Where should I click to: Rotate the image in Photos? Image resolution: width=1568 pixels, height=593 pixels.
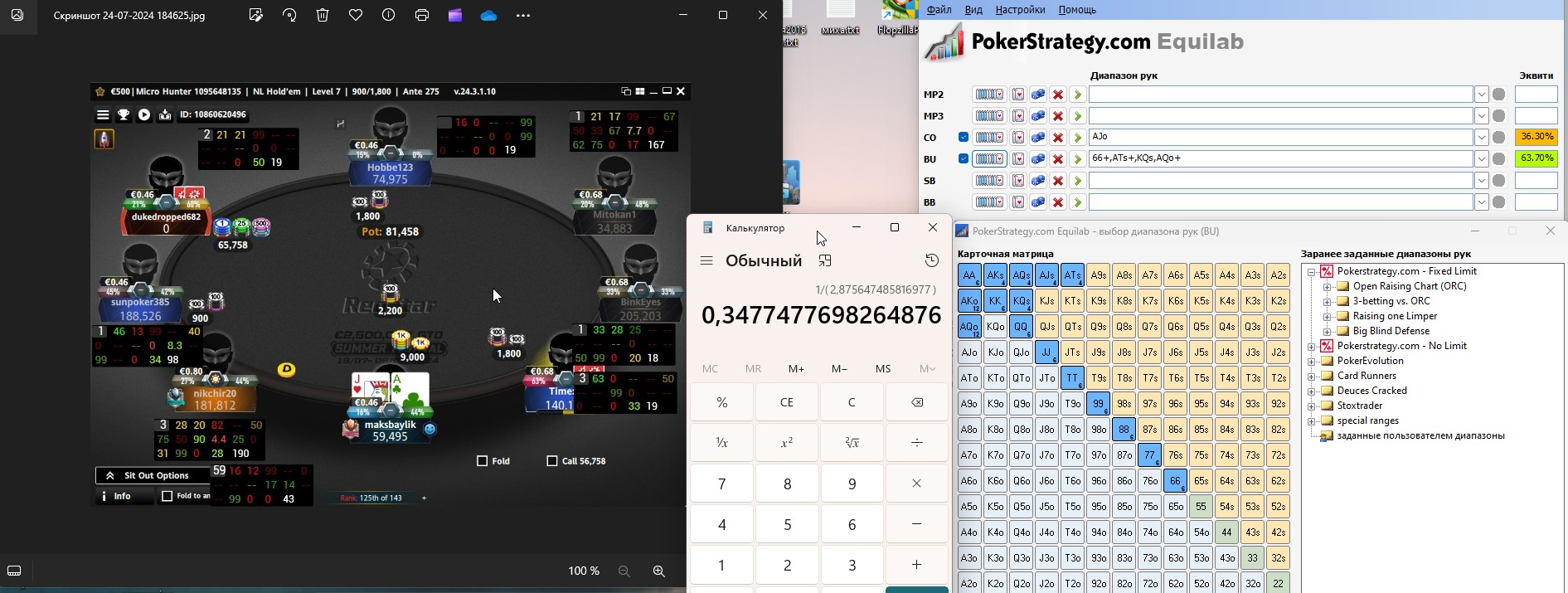click(x=289, y=15)
